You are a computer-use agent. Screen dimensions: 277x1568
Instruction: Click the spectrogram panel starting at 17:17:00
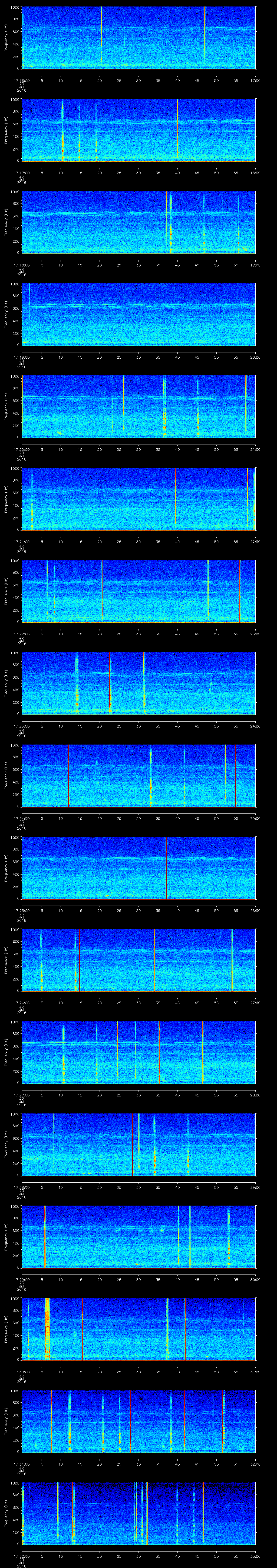click(x=138, y=130)
